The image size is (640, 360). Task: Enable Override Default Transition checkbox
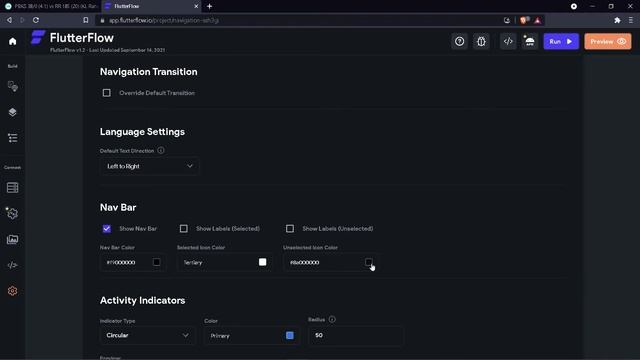107,93
